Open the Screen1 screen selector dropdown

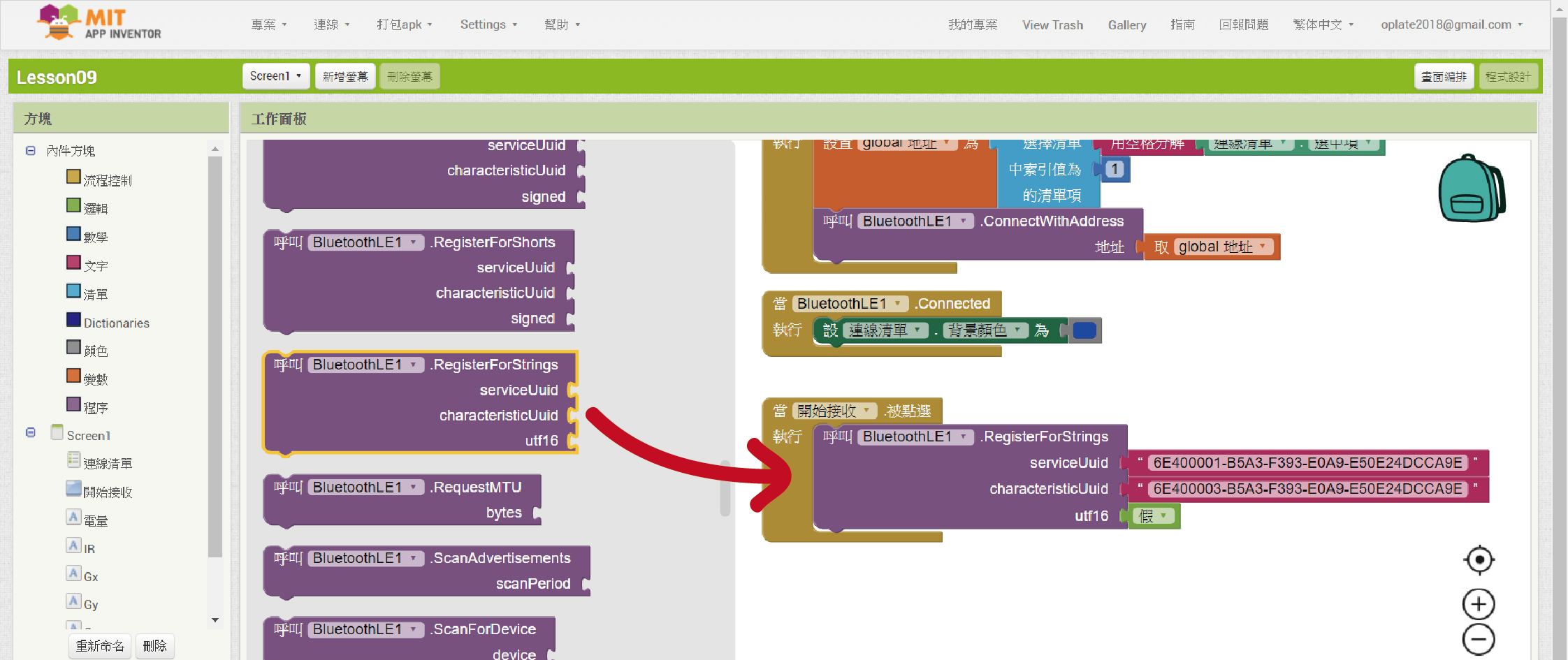pos(275,76)
